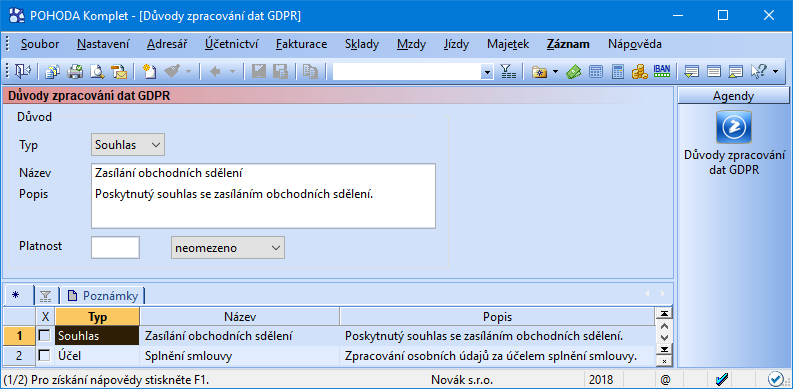Screen dimensions: 793x389
Task: Open the Typ dropdown showing Souhlas
Action: point(128,145)
